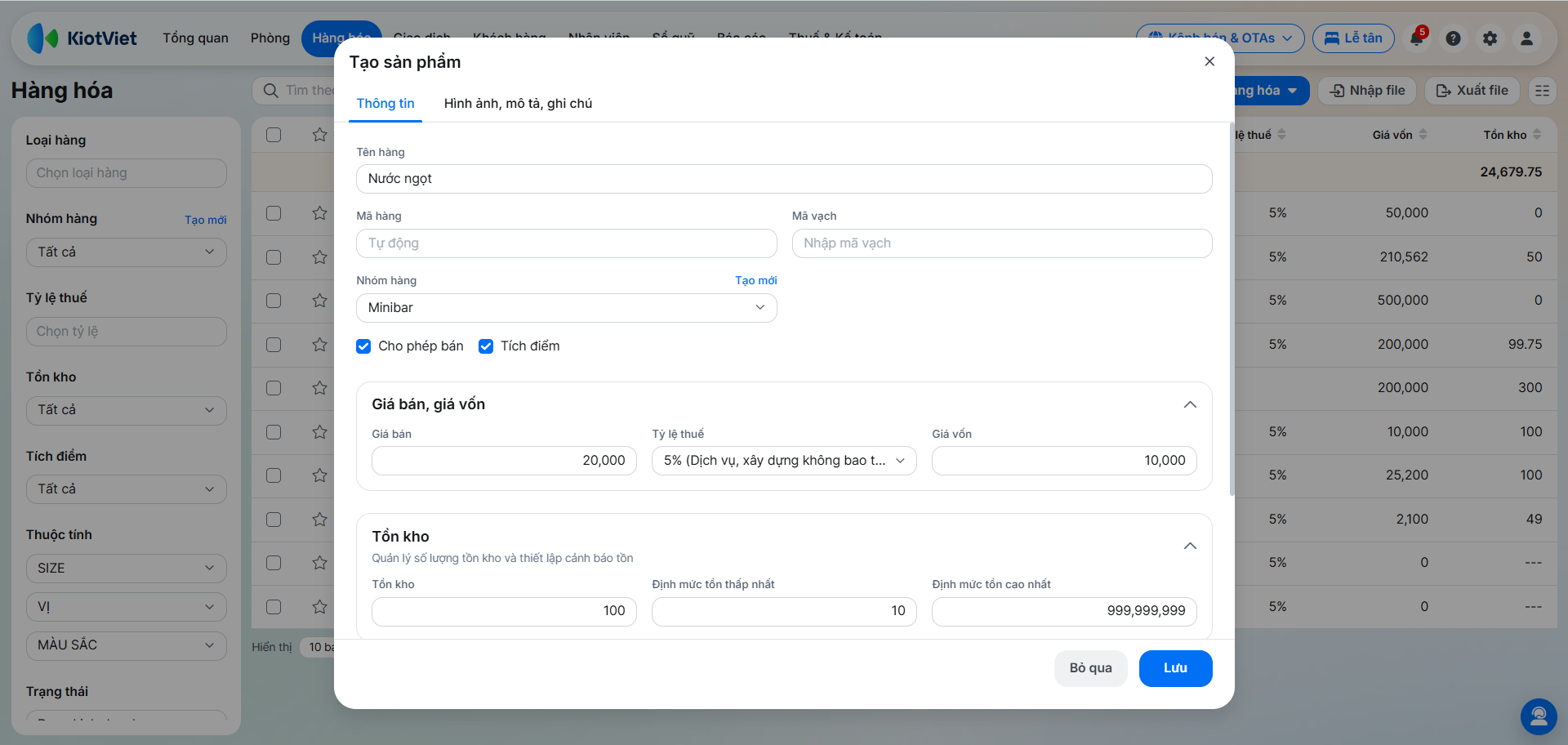Click the dialog vertical scrollbar
Viewport: 1568px width, 745px height.
coord(1232,309)
